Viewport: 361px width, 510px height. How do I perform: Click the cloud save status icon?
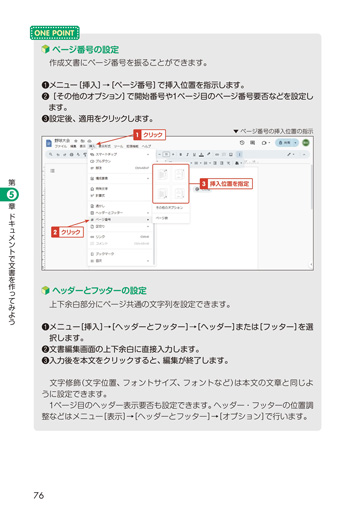point(89,141)
